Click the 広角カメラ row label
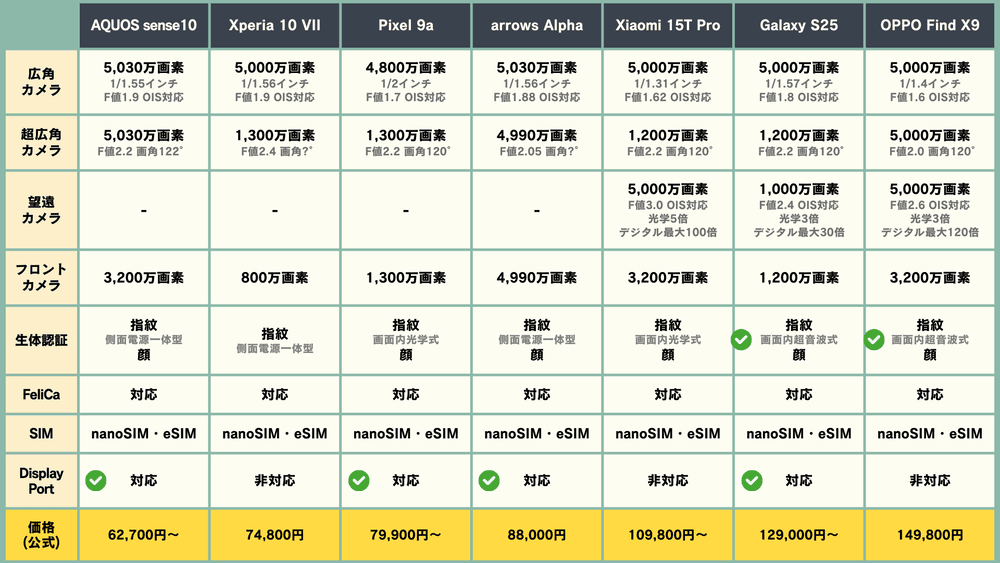Viewport: 1000px width, 563px height. coord(38,83)
